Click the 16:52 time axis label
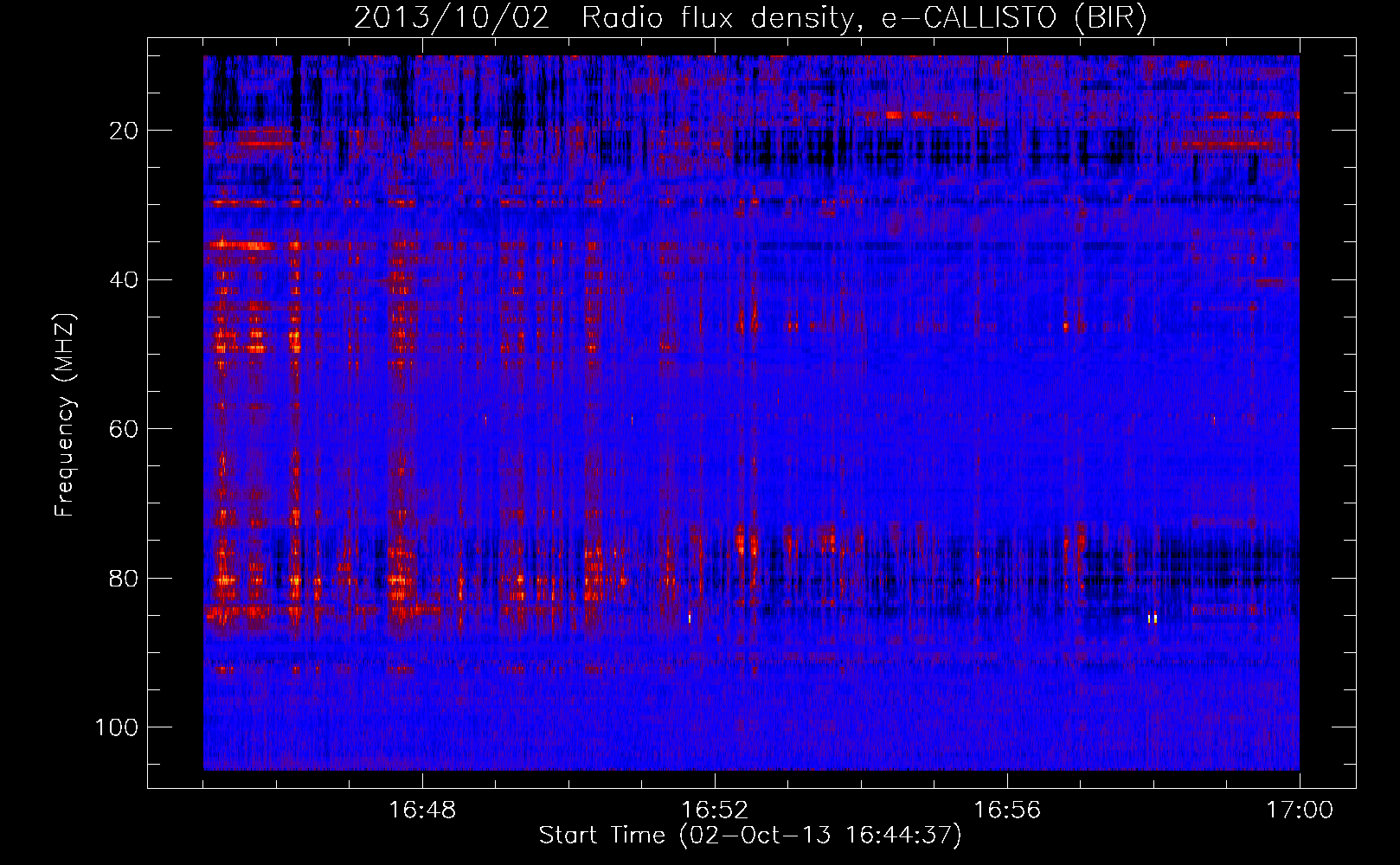Screen dimensions: 1400x865 click(715, 811)
